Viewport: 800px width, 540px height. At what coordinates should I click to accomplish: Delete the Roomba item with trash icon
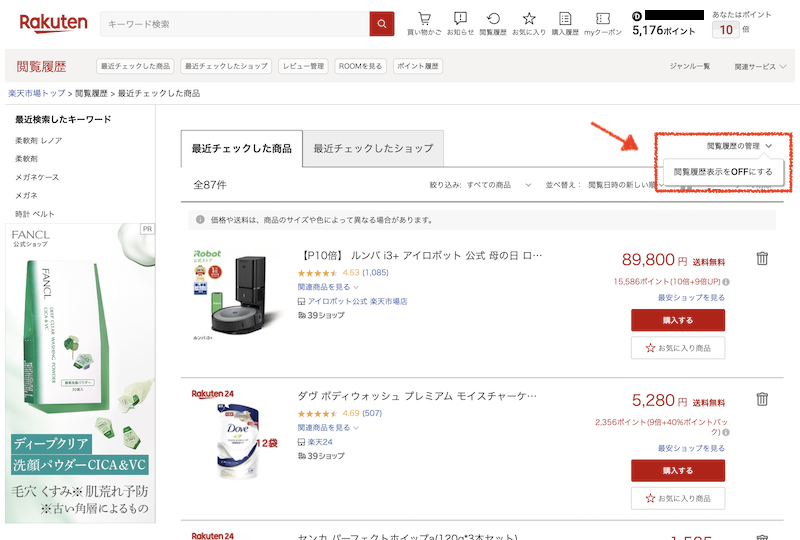pos(762,258)
